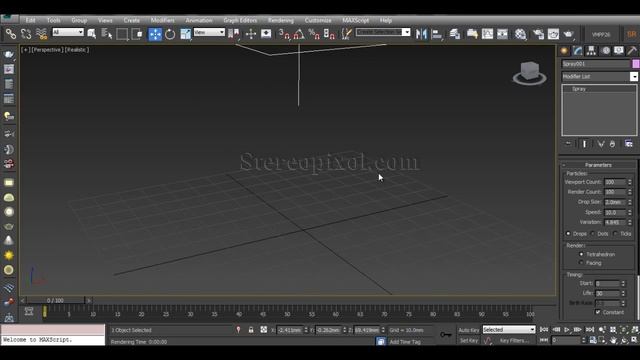Open the Create command panel tab
This screenshot has height=360, width=640.
(x=564, y=51)
